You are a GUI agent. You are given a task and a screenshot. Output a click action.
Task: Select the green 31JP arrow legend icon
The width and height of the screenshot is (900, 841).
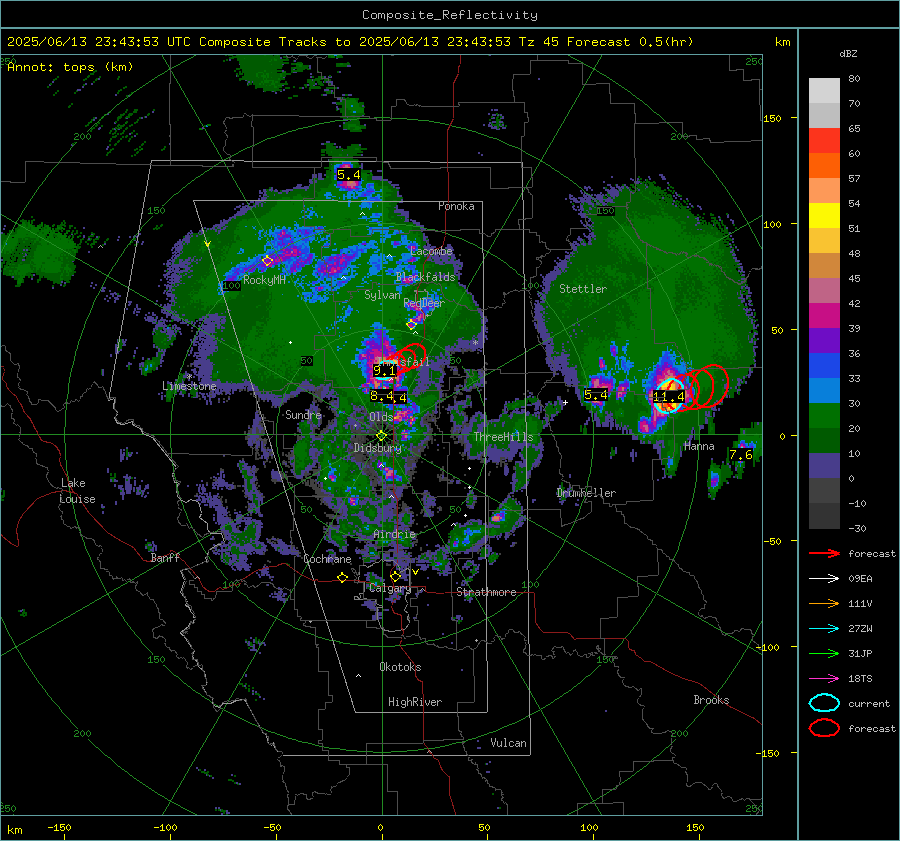point(824,653)
